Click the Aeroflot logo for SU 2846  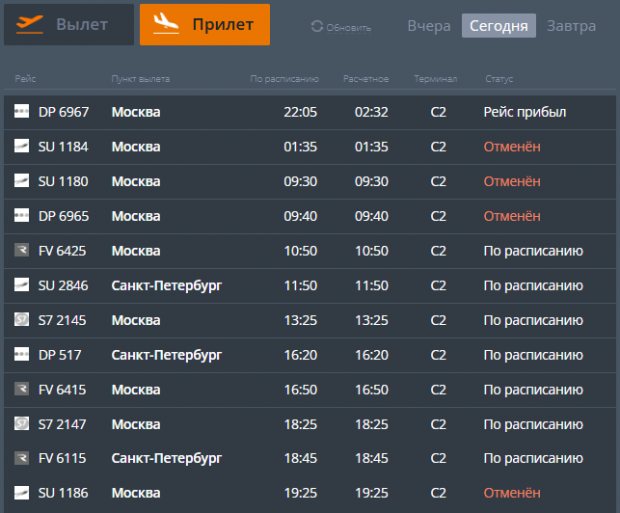[22, 284]
